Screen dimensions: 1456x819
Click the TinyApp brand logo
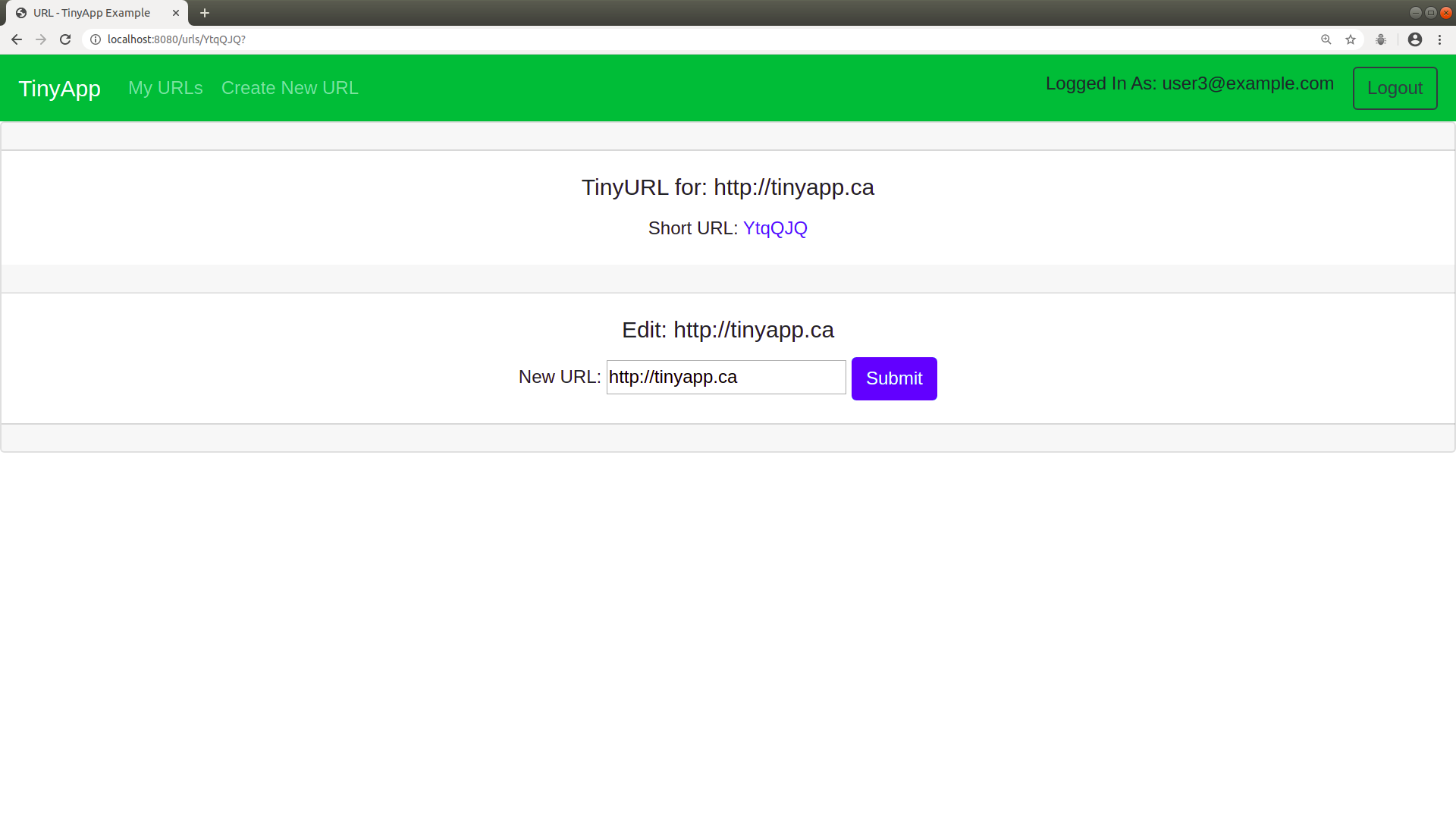pos(59,89)
